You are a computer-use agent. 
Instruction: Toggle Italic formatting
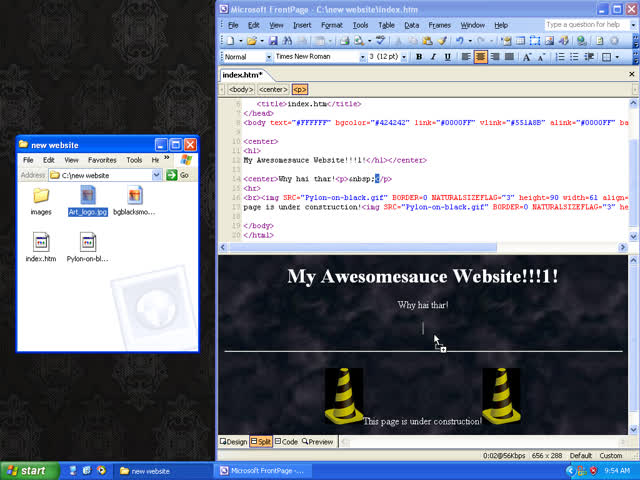[433, 57]
